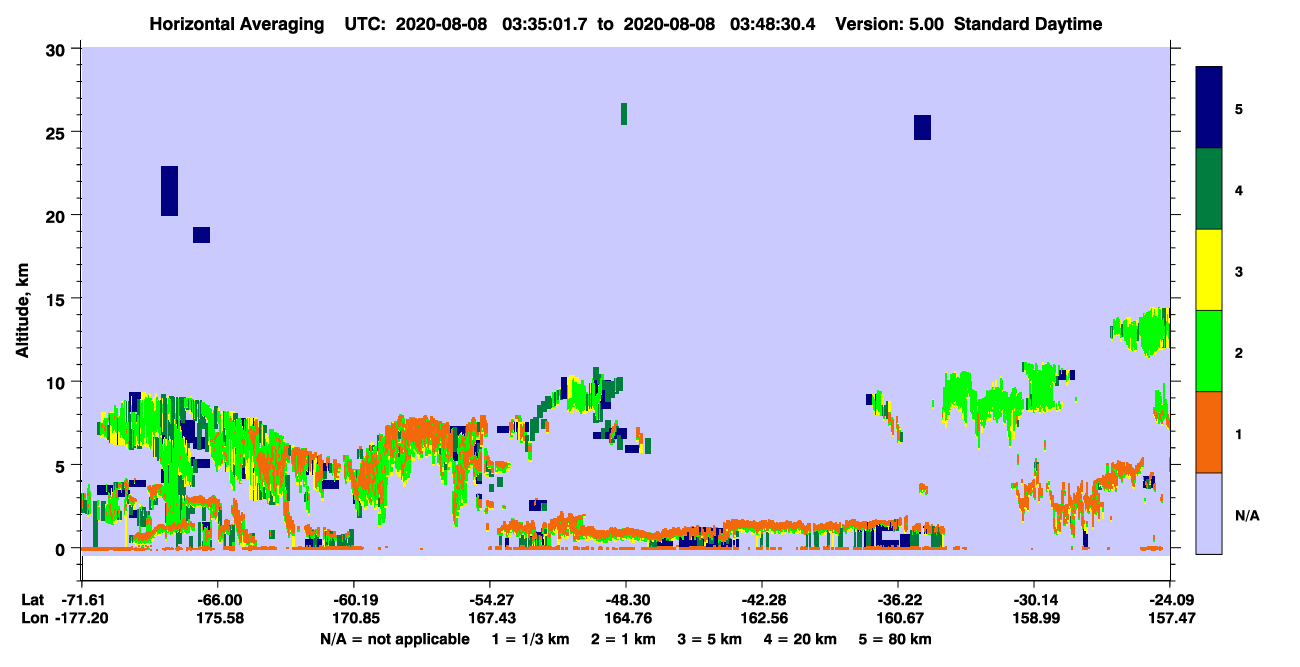Click the longitude value 164.76
1300x667 pixels.
click(626, 619)
